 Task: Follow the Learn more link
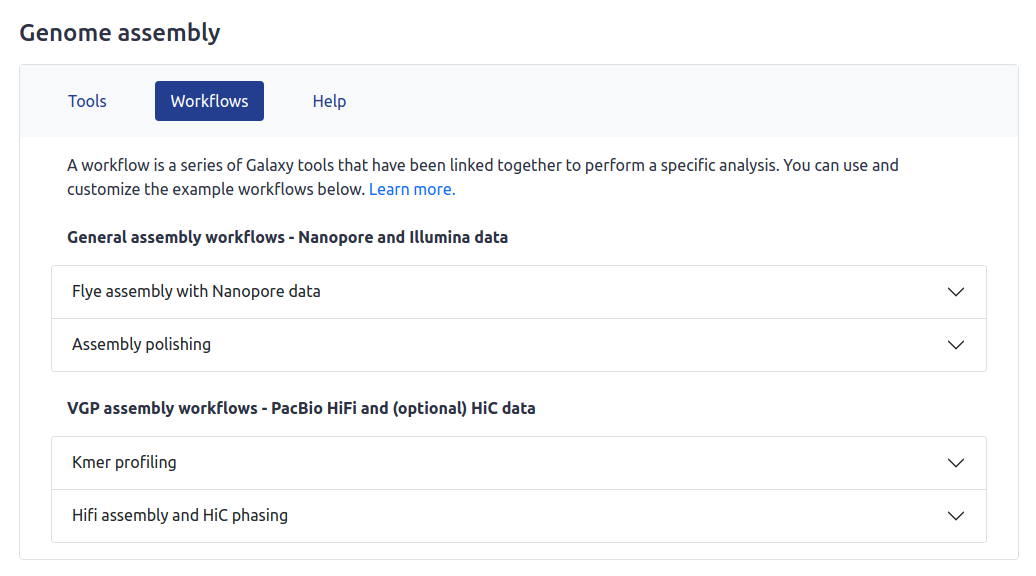coord(412,189)
